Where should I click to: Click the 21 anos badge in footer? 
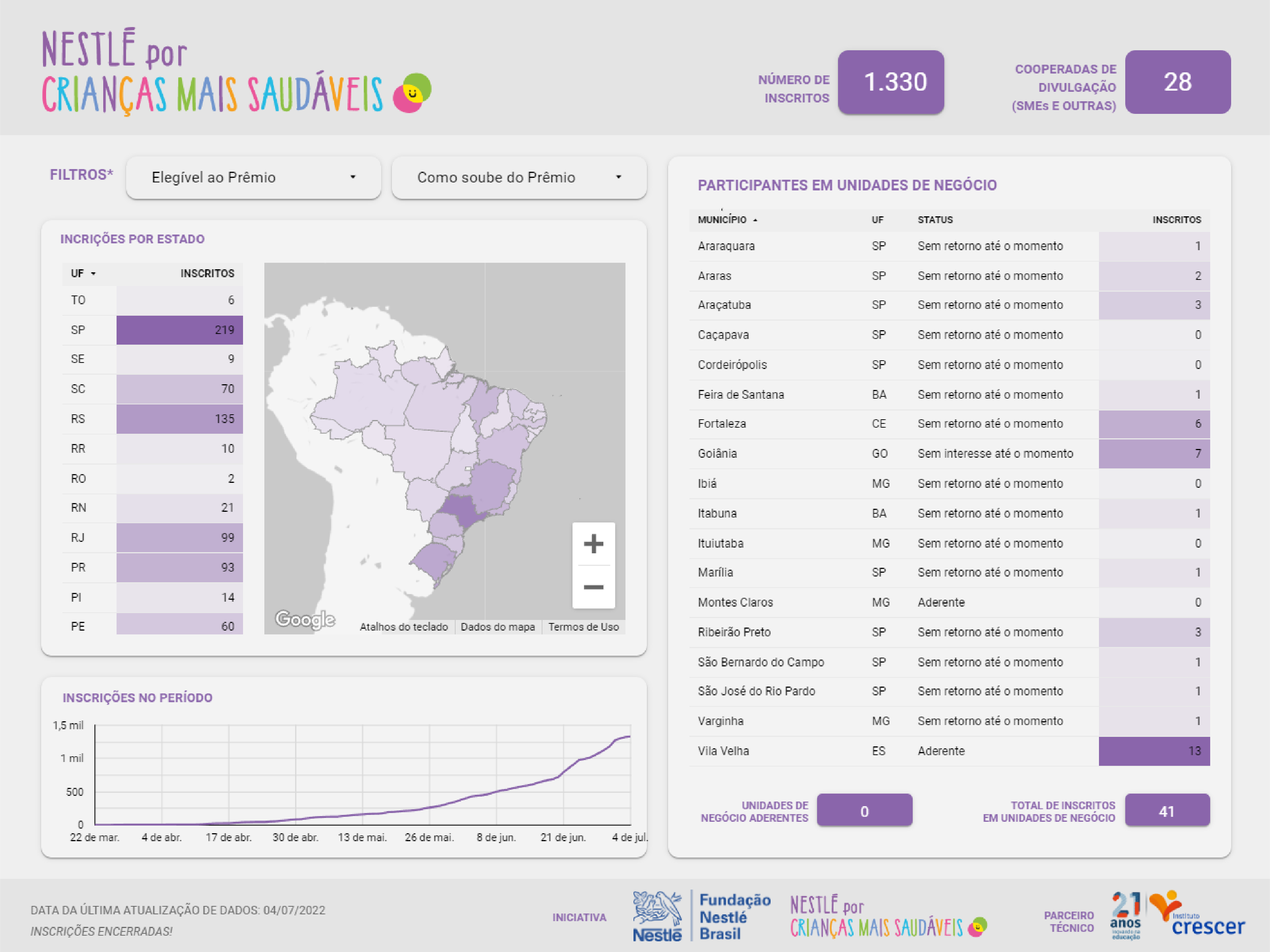1125,915
